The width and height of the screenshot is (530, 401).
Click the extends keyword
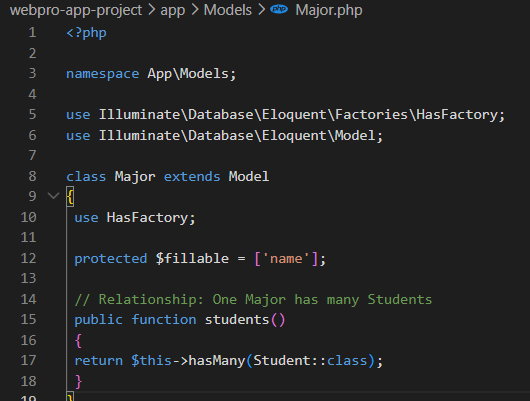(192, 176)
